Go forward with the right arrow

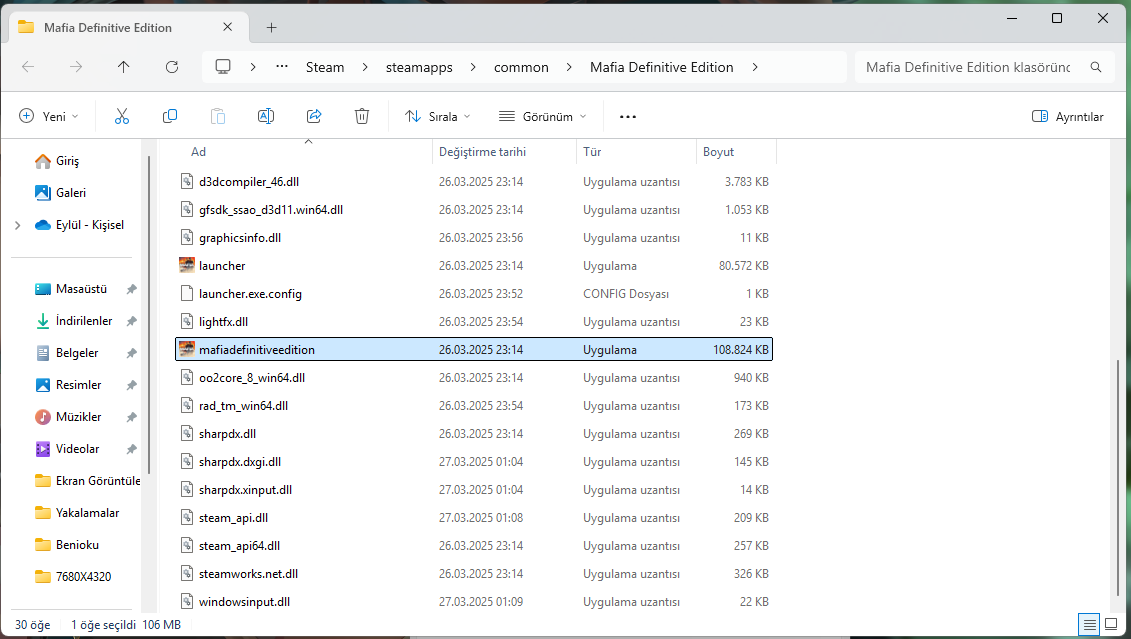pyautogui.click(x=76, y=67)
